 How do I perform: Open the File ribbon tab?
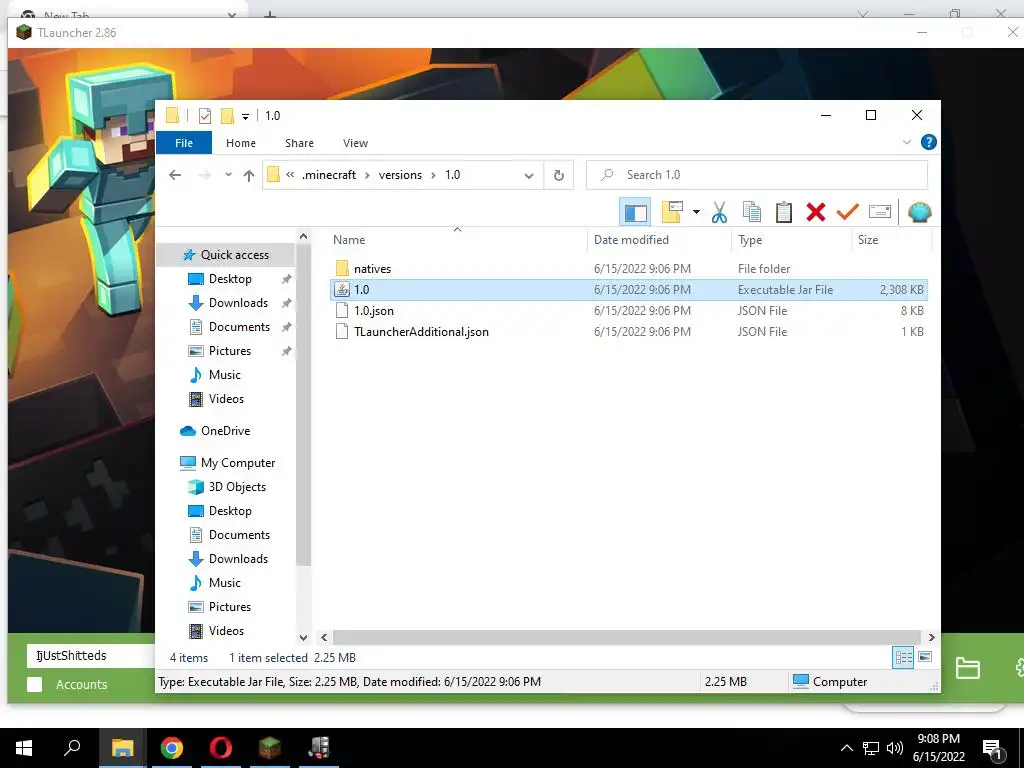[x=184, y=143]
